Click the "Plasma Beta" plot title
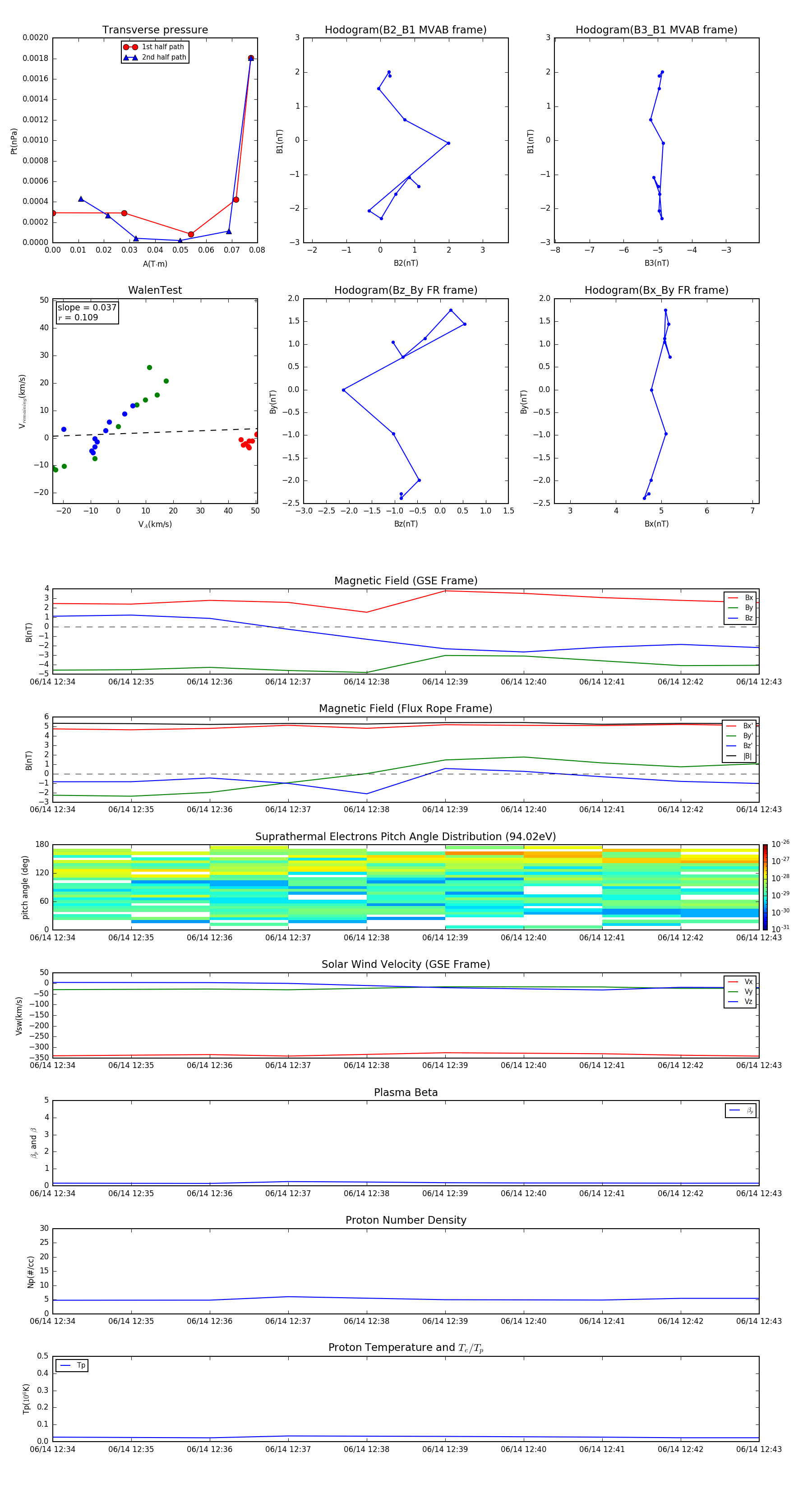Image resolution: width=812 pixels, height=1489 pixels. (x=406, y=1092)
